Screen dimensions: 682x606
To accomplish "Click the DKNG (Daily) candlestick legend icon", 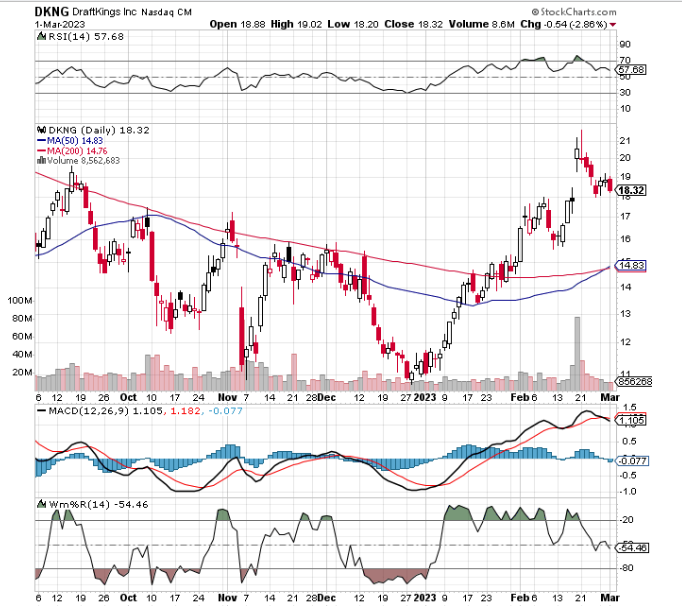I will click(42, 130).
